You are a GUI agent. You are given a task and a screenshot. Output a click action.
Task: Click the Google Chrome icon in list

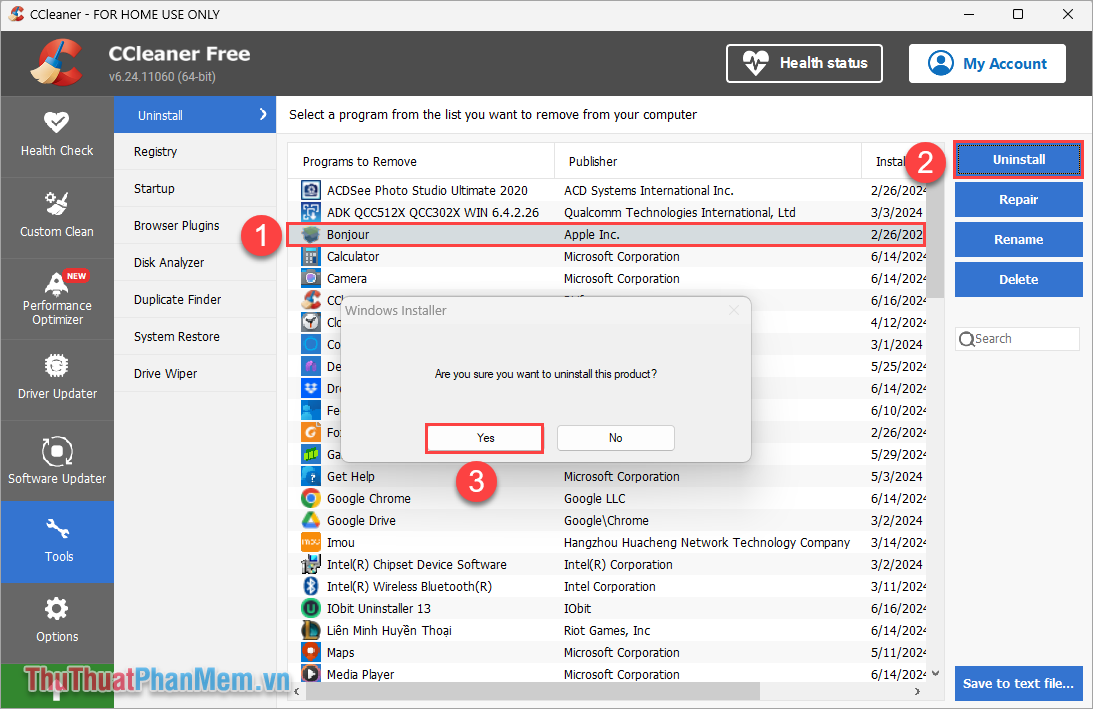point(310,498)
